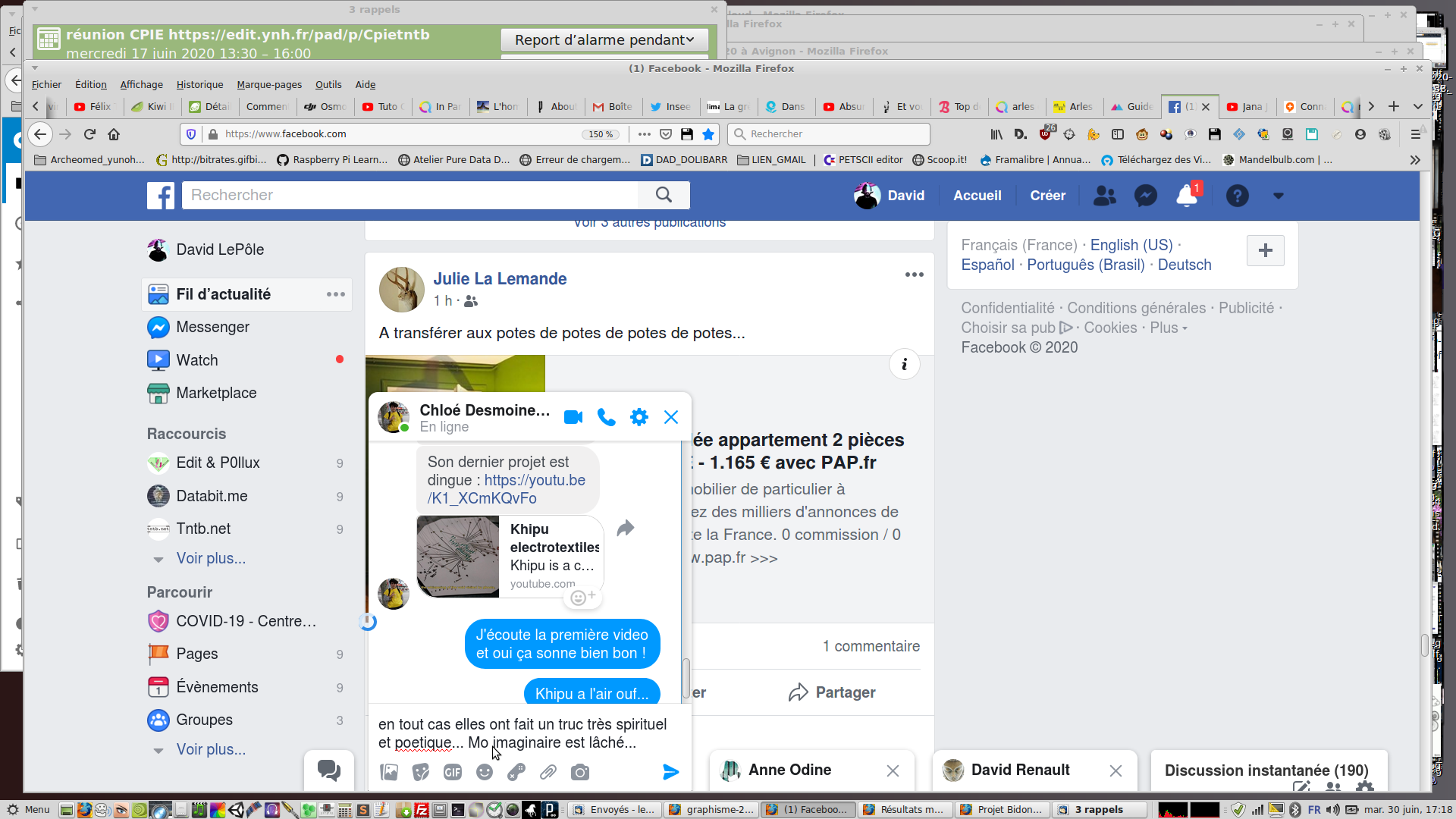Open the youtu.be link in chat
The image size is (1456, 819).
(535, 480)
